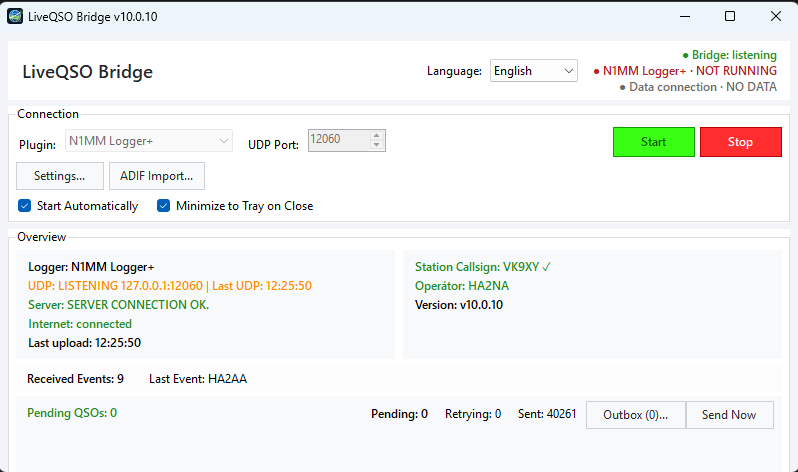Click the Send Now button
The image size is (798, 472).
(729, 415)
